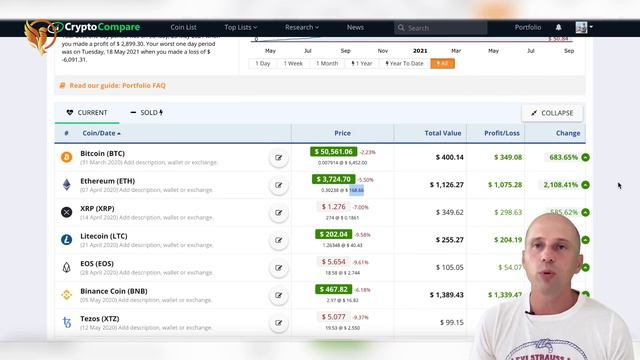This screenshot has width=640, height=360.
Task: Open the user avatar menu
Action: pyautogui.click(x=584, y=27)
